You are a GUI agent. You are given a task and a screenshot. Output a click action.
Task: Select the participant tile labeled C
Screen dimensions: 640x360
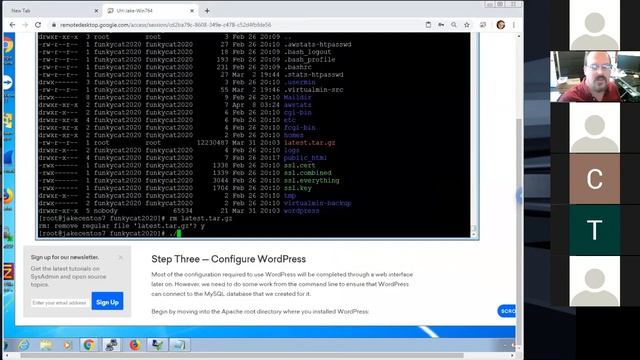tap(594, 179)
